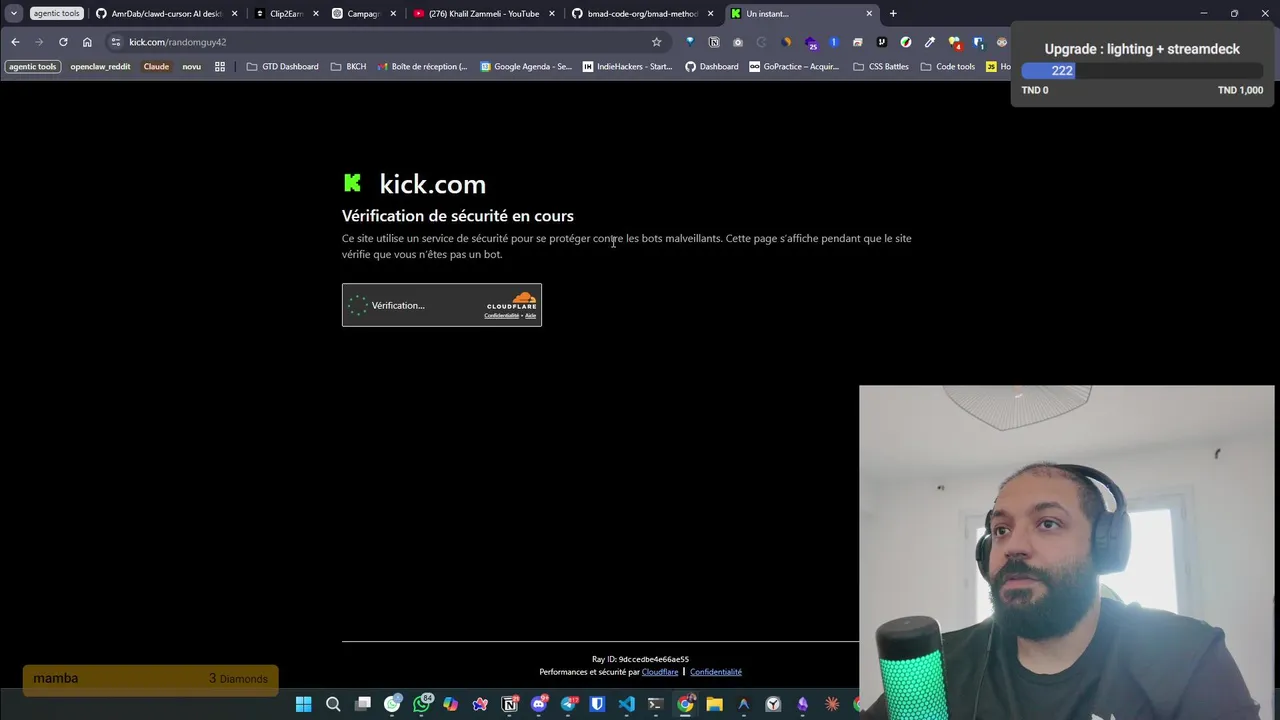Open Visual Studio Code from the taskbar

pos(626,704)
